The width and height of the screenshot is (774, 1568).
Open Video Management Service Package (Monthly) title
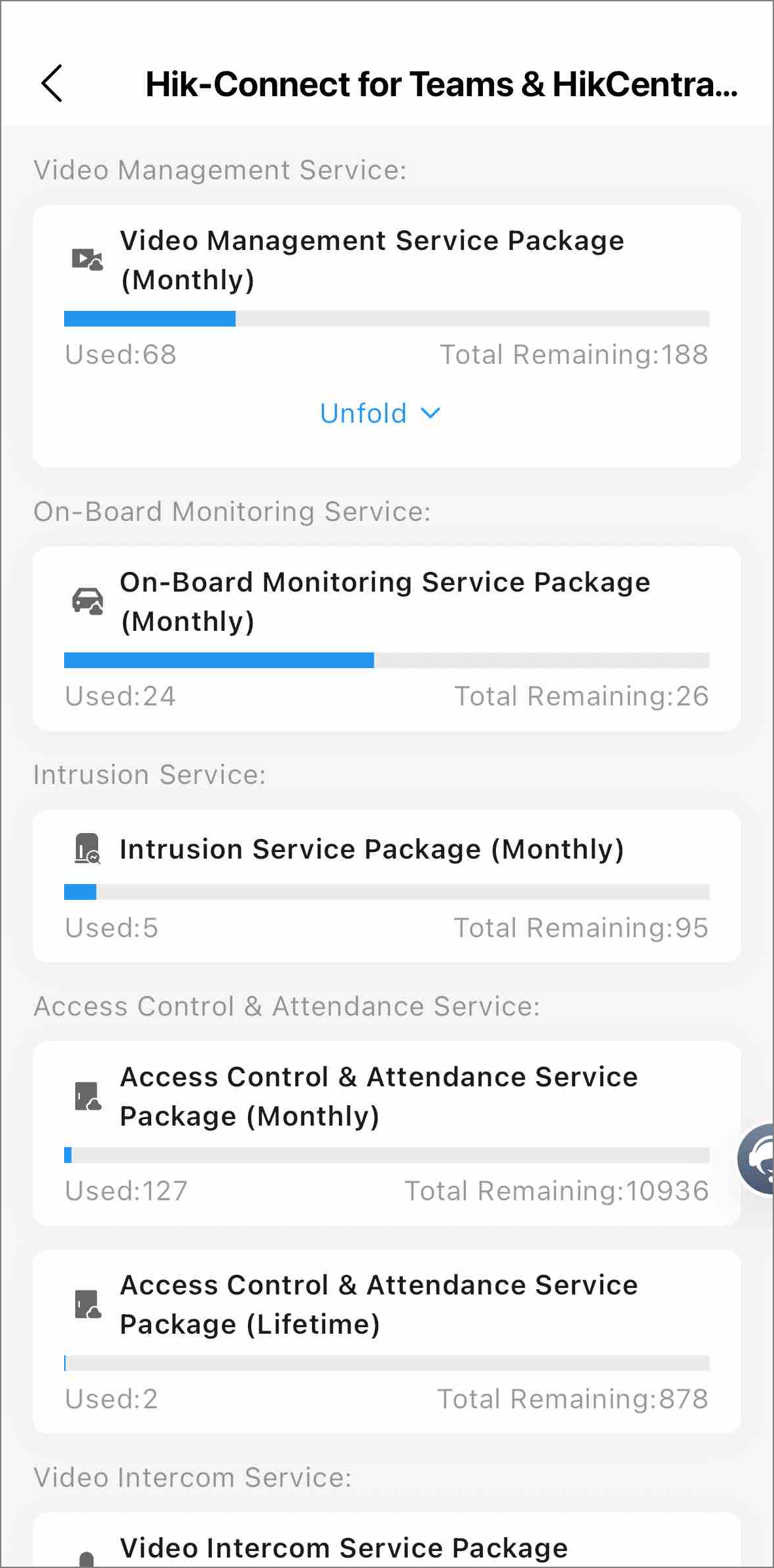tap(372, 260)
